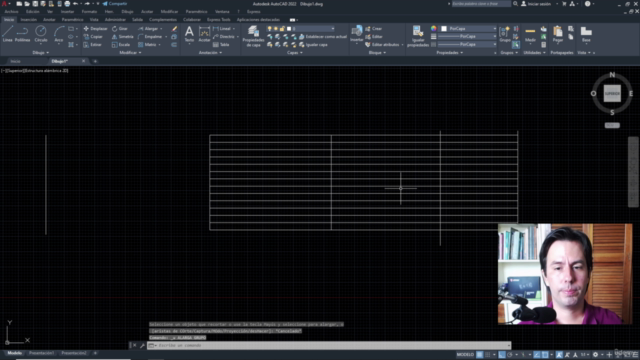Toggle grid display in status bar

coord(480,355)
